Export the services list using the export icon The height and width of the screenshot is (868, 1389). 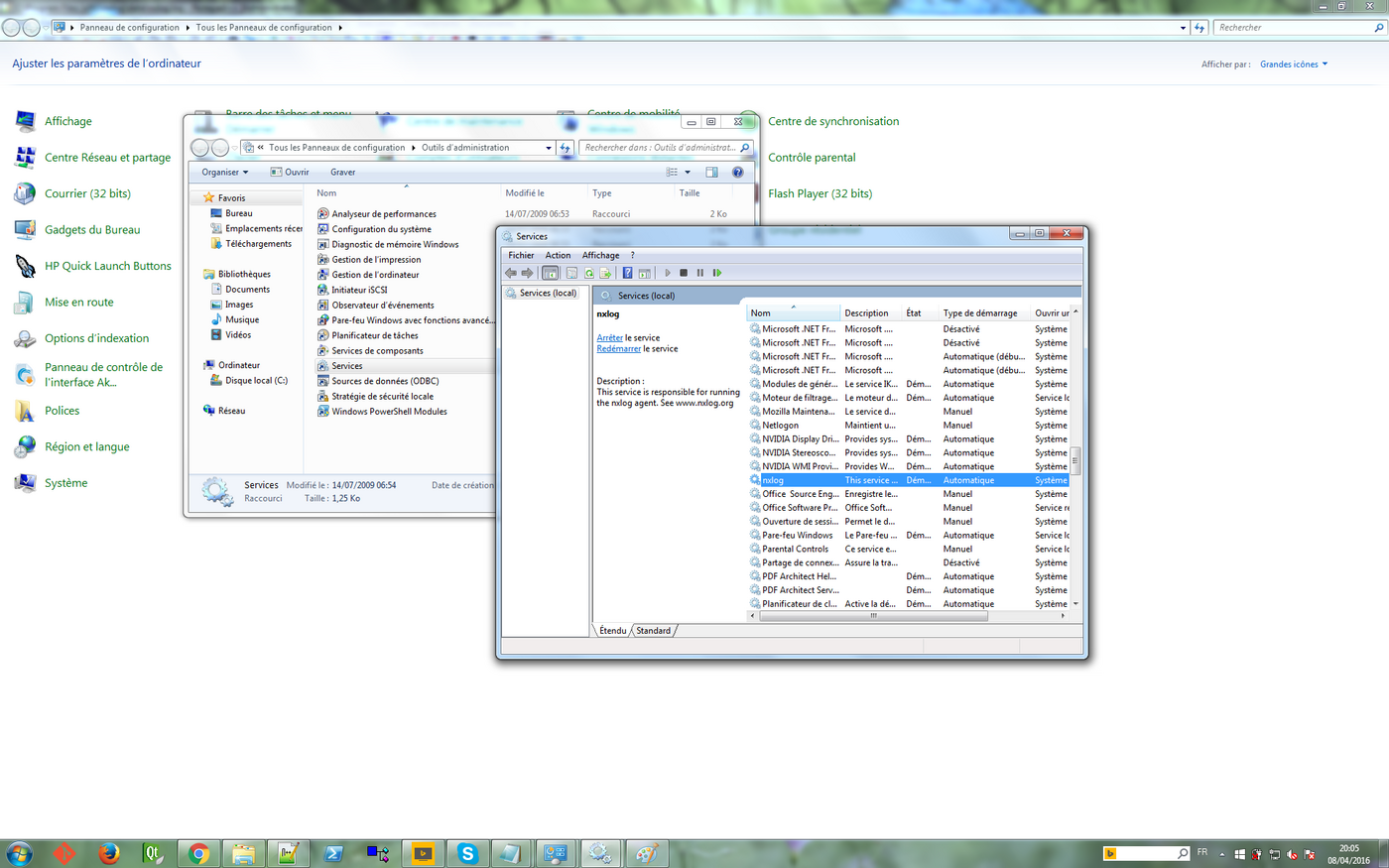604,273
